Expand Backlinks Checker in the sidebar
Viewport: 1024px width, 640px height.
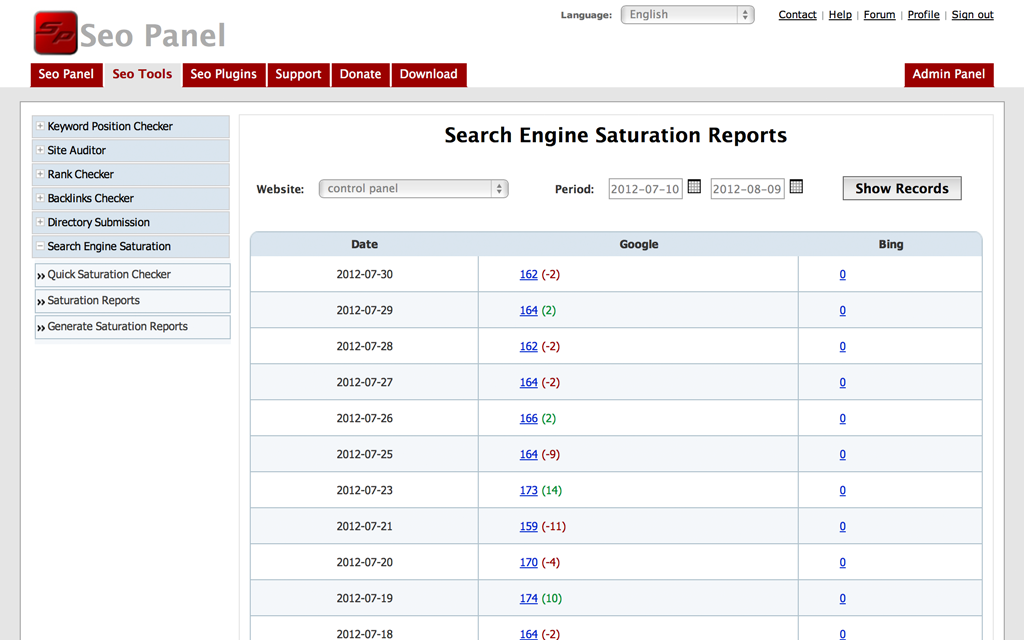40,198
